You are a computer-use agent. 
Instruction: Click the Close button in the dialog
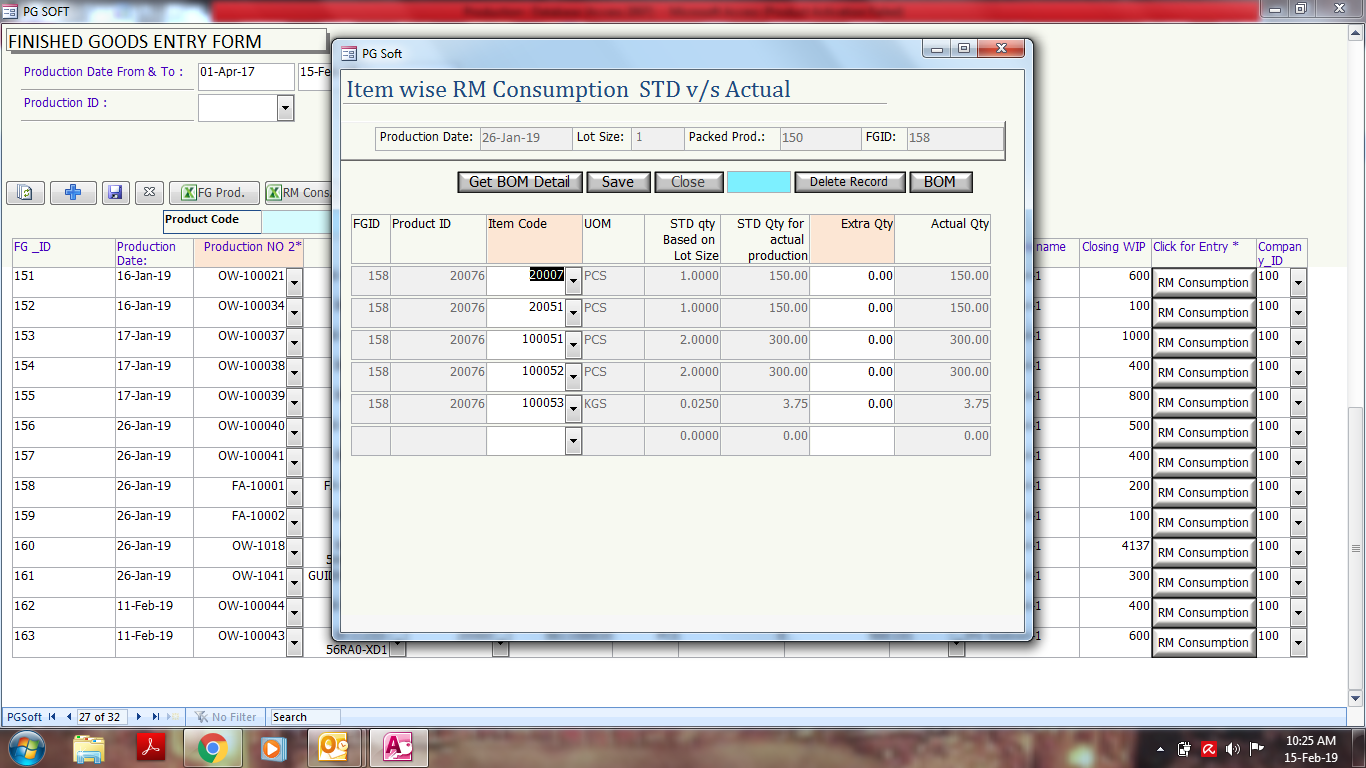[x=687, y=182]
